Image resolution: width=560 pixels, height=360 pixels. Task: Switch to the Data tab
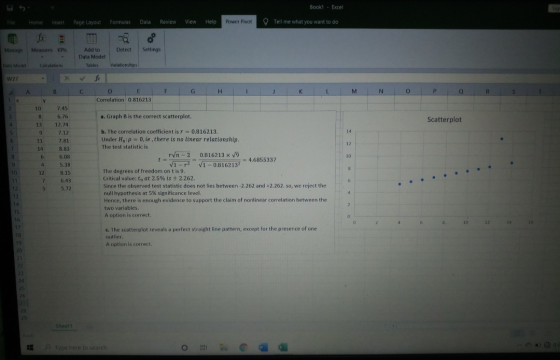145,22
